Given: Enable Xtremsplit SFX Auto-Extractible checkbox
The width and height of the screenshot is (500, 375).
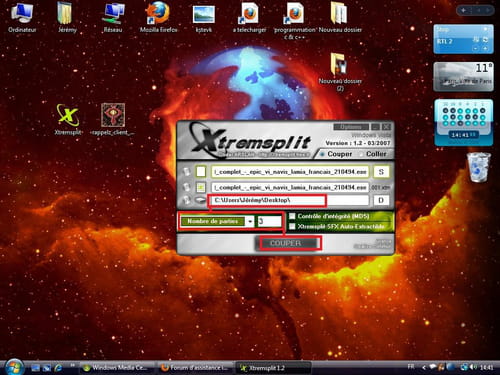Looking at the screenshot, I should click(x=292, y=227).
